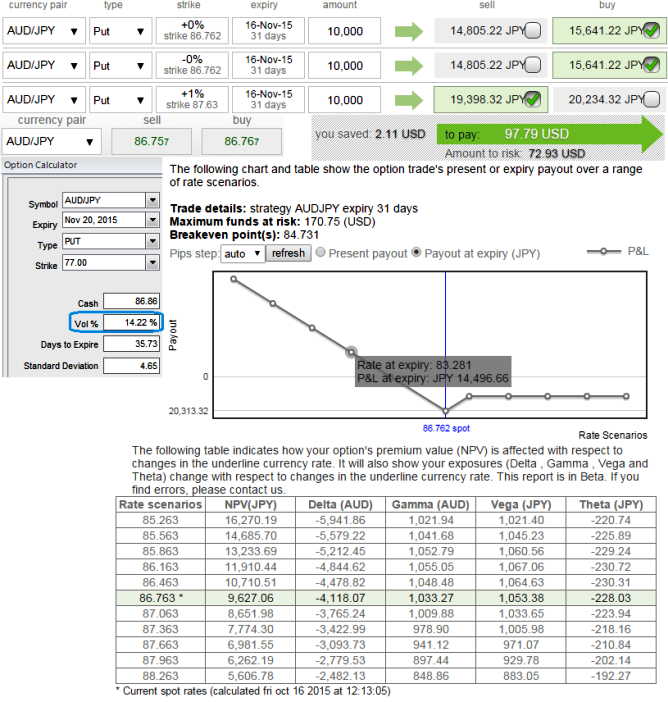Click sell price 14,805.22 JPY in +0% row
668x702 pixels.
487,31
